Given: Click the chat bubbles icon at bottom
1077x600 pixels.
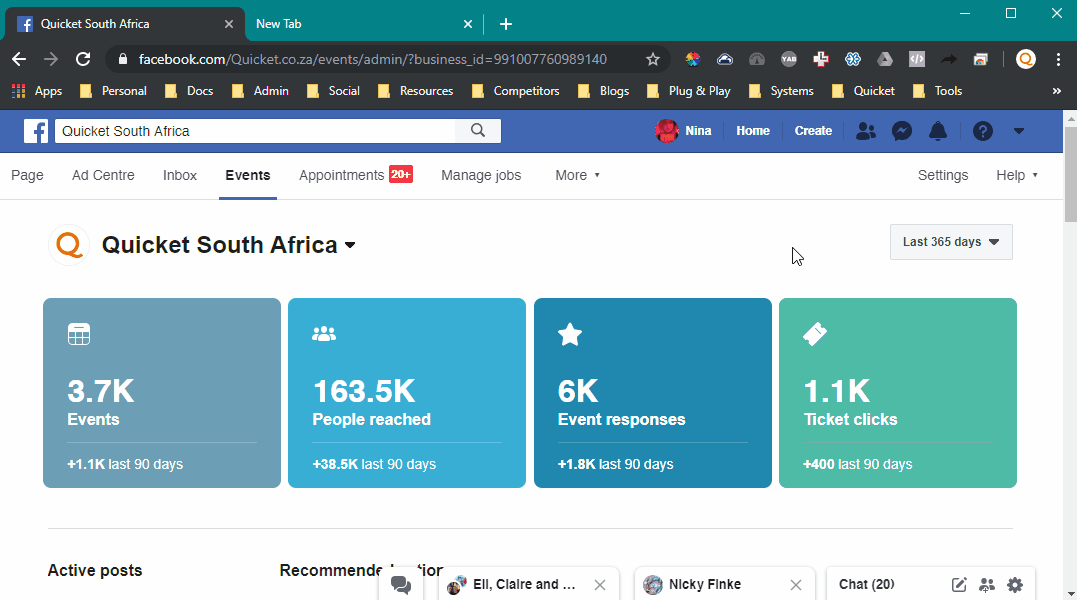Looking at the screenshot, I should point(400,585).
